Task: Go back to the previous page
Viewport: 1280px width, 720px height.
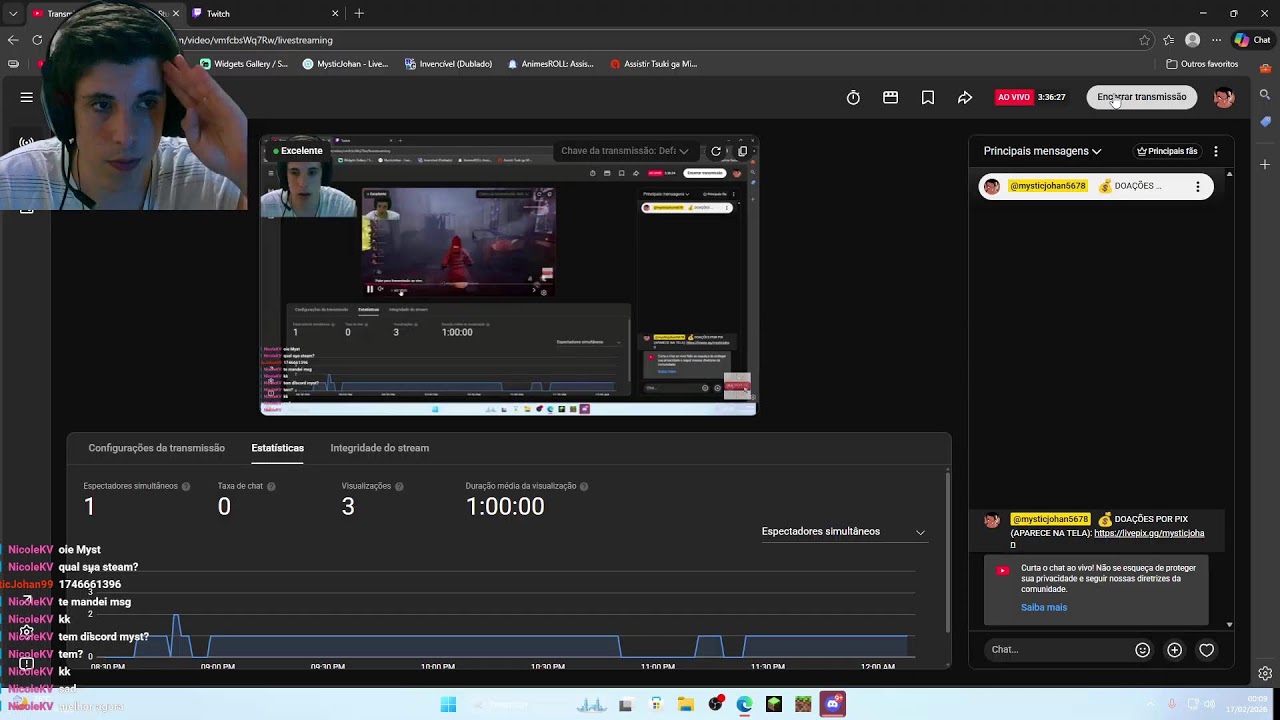Action: coord(13,40)
